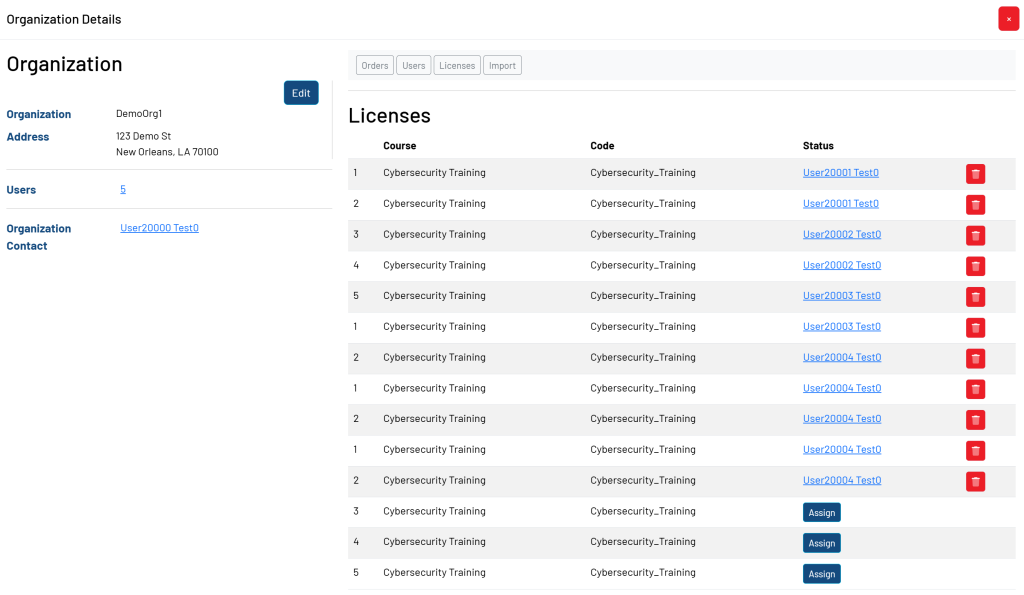This screenshot has width=1024, height=595.
Task: Delete license 1 assigned to User20001 Test0
Action: (975, 174)
